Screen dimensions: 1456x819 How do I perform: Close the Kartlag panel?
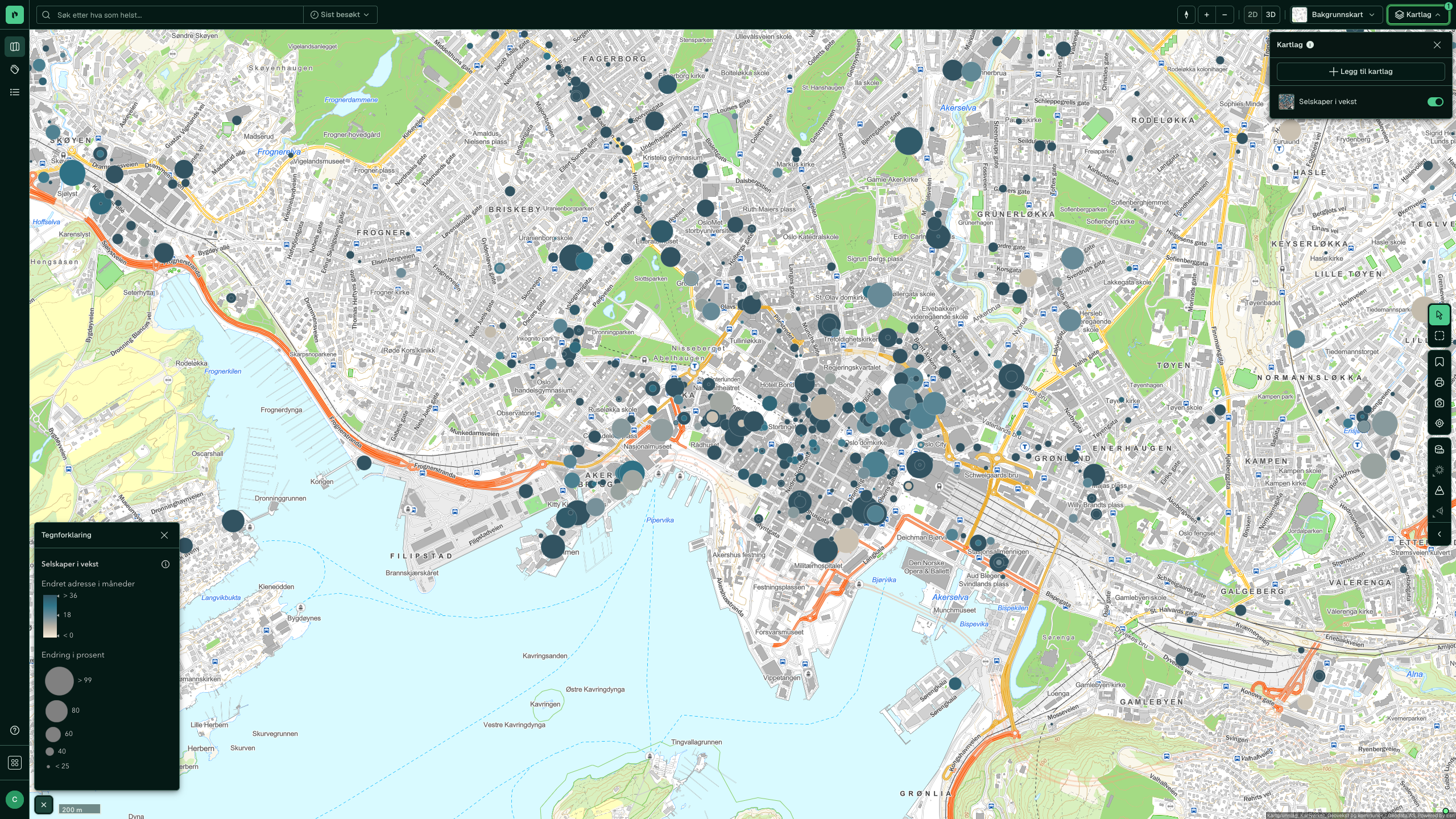1437,45
